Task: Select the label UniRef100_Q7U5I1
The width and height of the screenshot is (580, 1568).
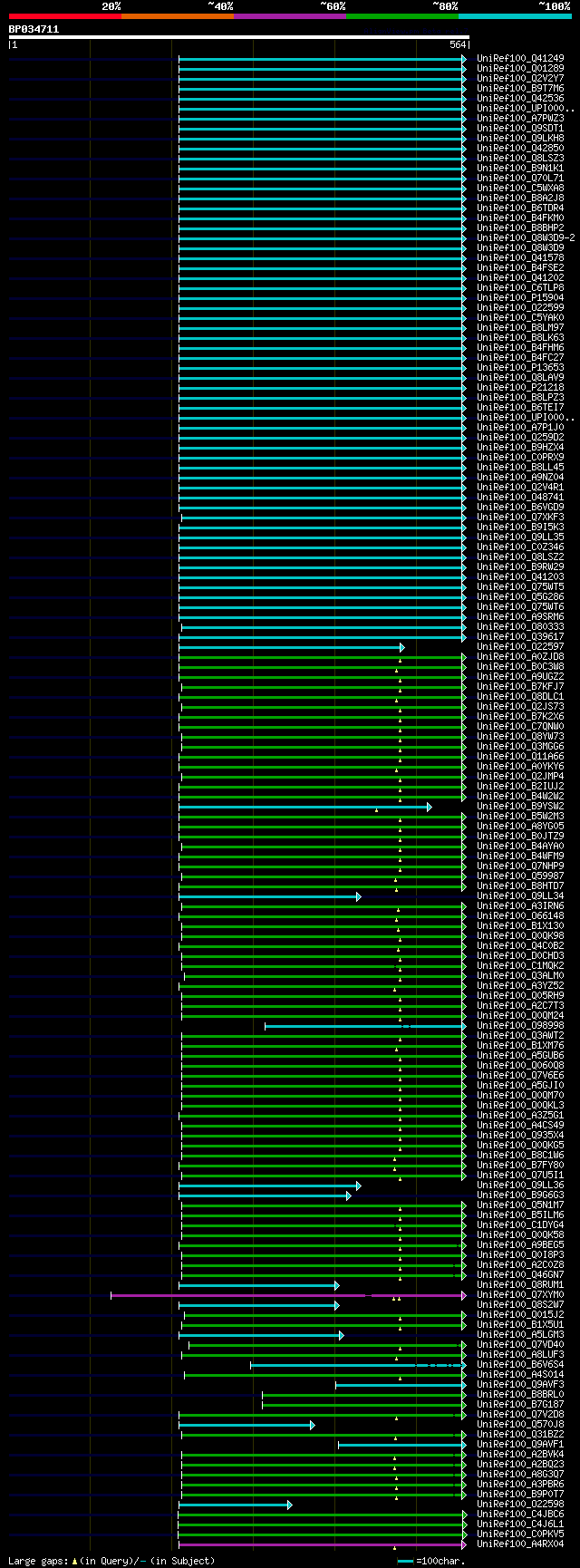Action: (520, 1175)
